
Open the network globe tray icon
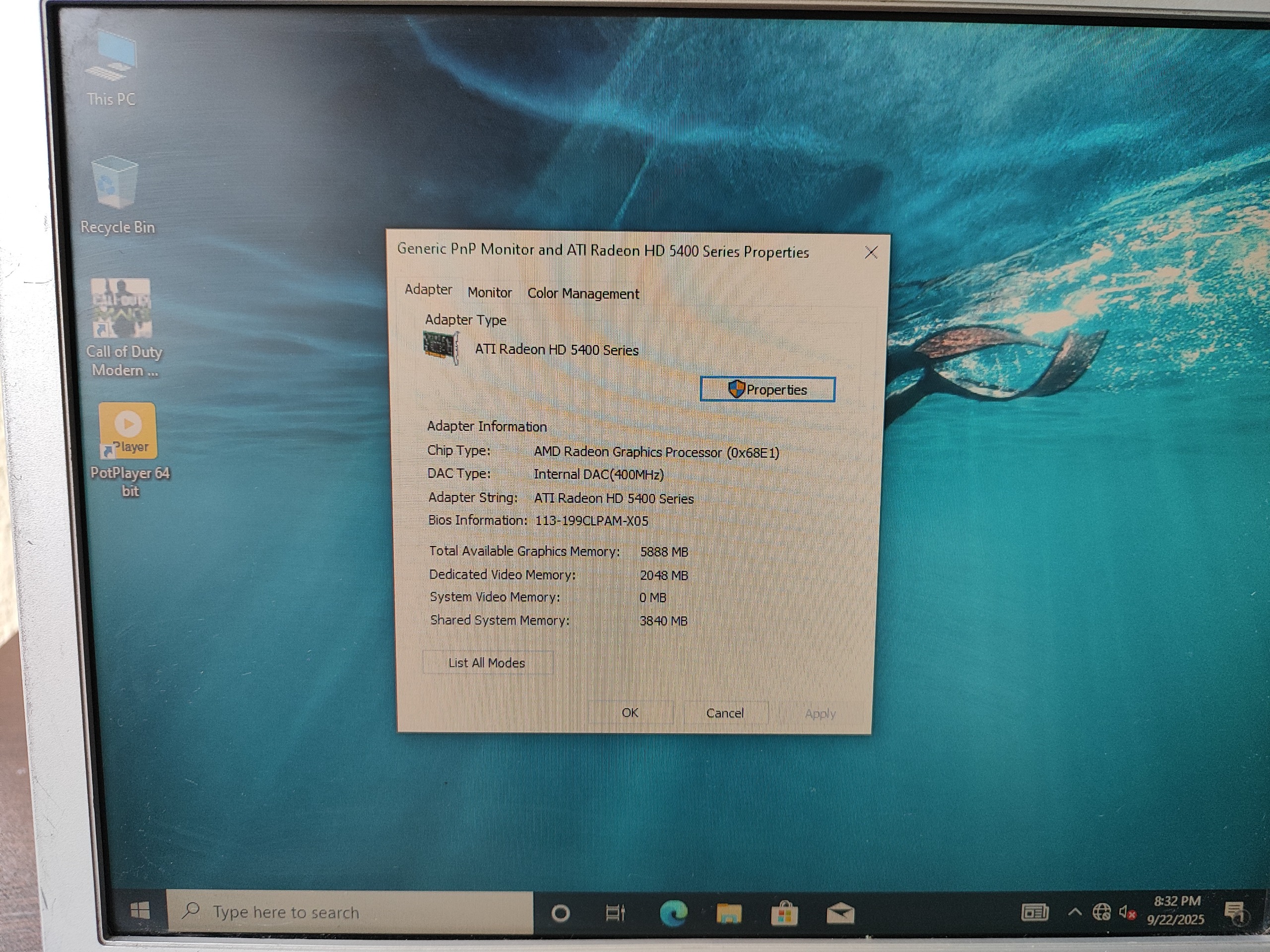(x=1101, y=912)
